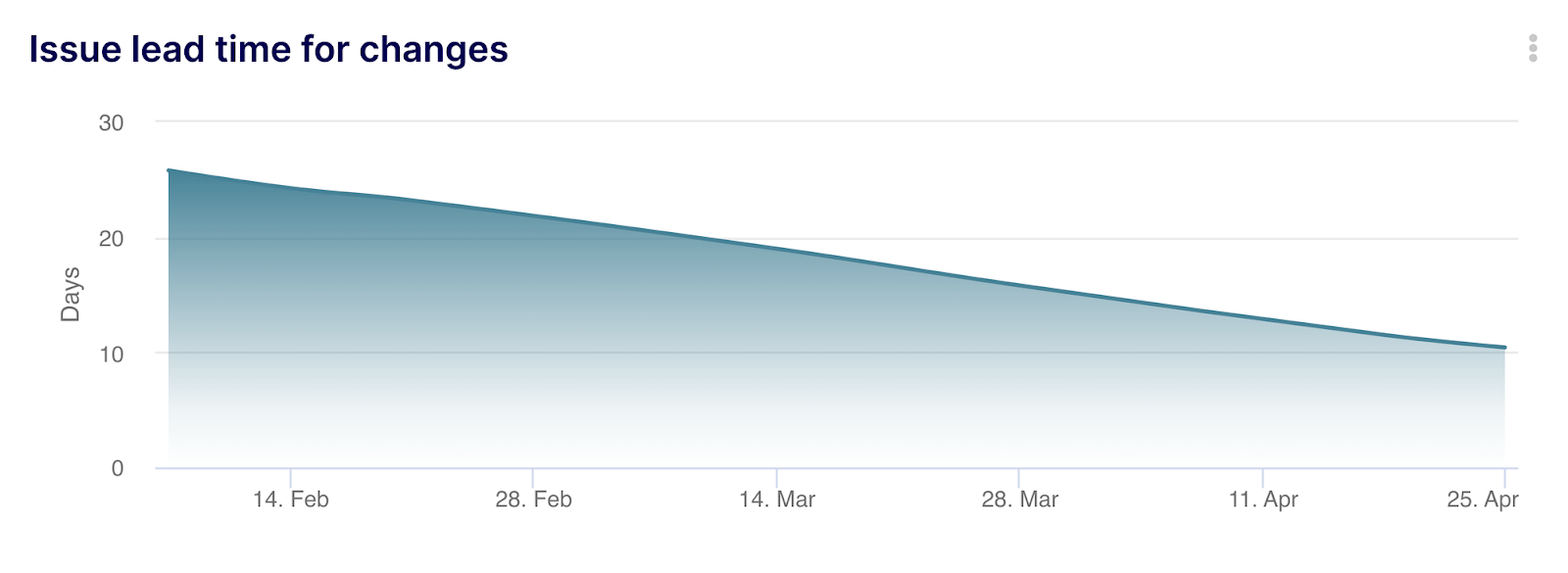Click the "Issue lead time for changes" title

(269, 49)
